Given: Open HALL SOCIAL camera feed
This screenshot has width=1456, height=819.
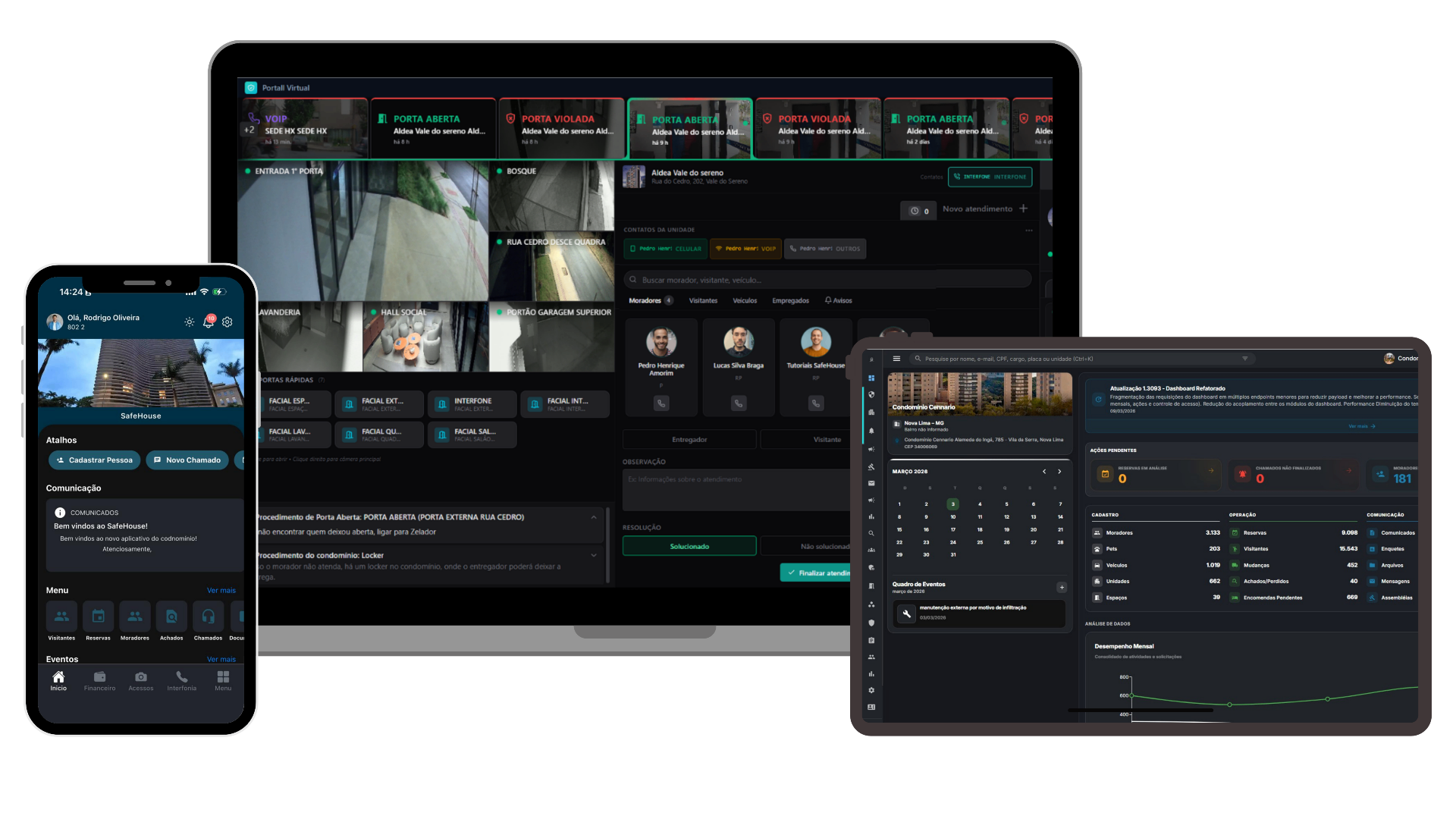Looking at the screenshot, I should (x=425, y=337).
